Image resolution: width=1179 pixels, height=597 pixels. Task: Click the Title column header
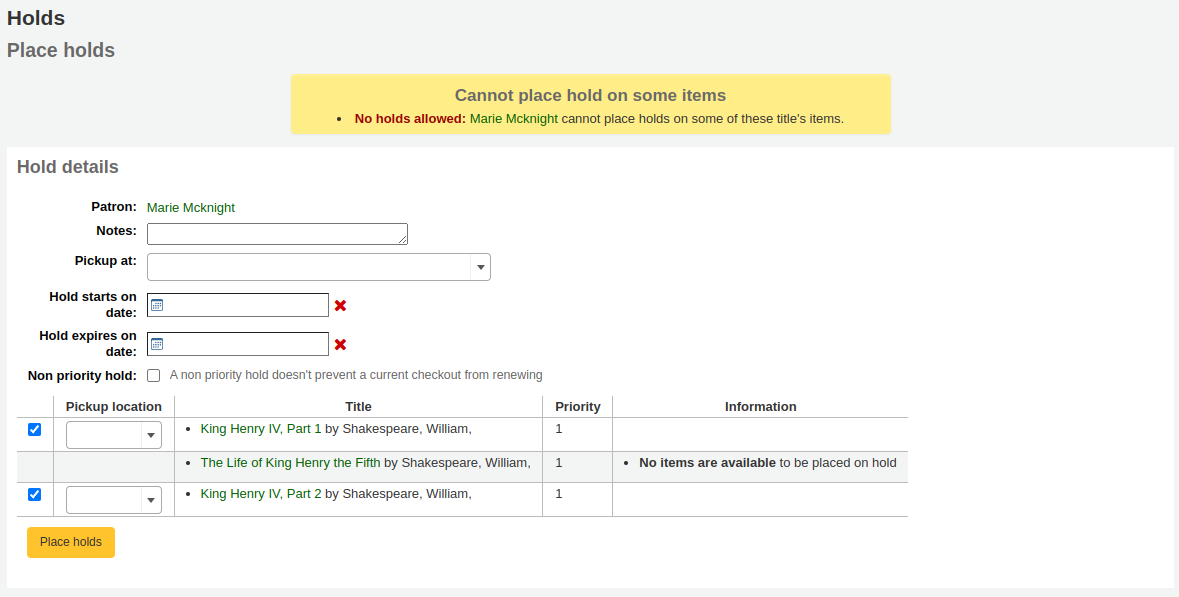(x=359, y=407)
